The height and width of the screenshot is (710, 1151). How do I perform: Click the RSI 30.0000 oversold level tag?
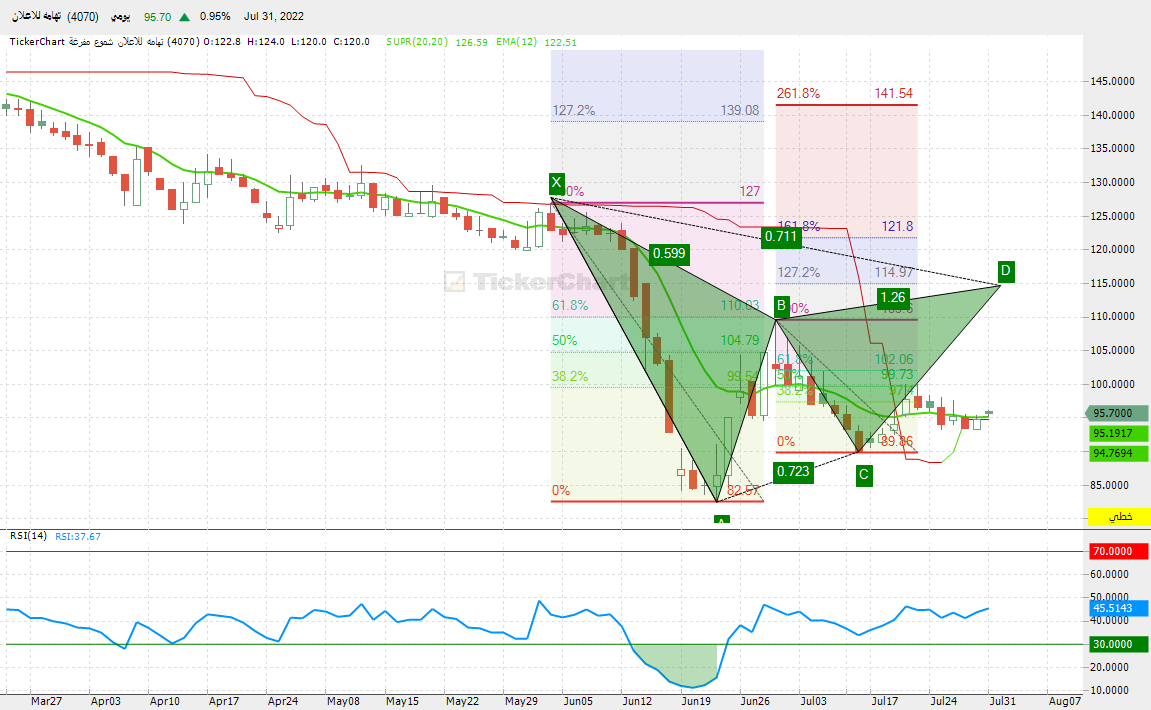tap(1118, 644)
